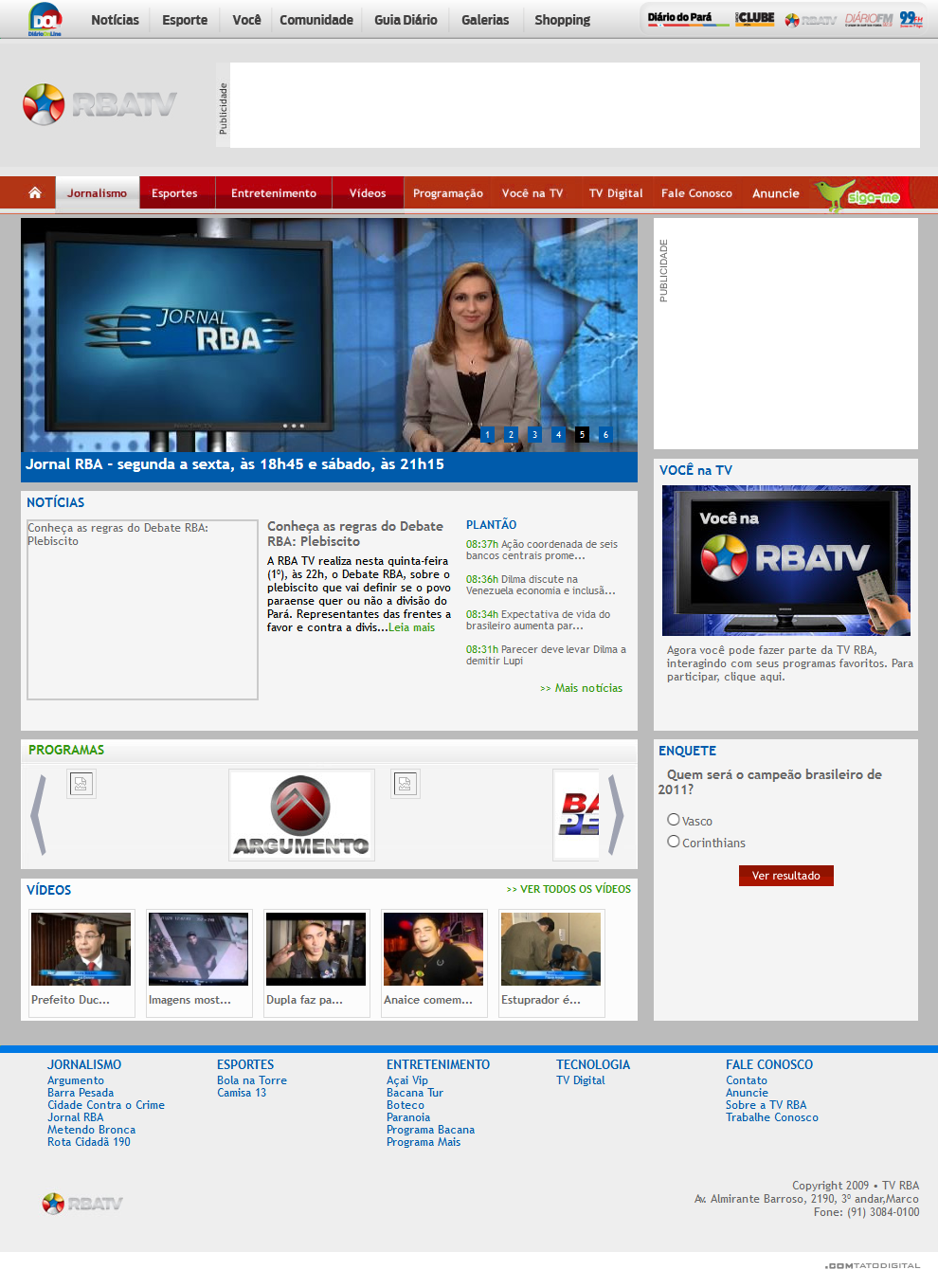Jump to slide 6 marker in banner
Viewport: 938px width, 1288px height.
tap(605, 435)
